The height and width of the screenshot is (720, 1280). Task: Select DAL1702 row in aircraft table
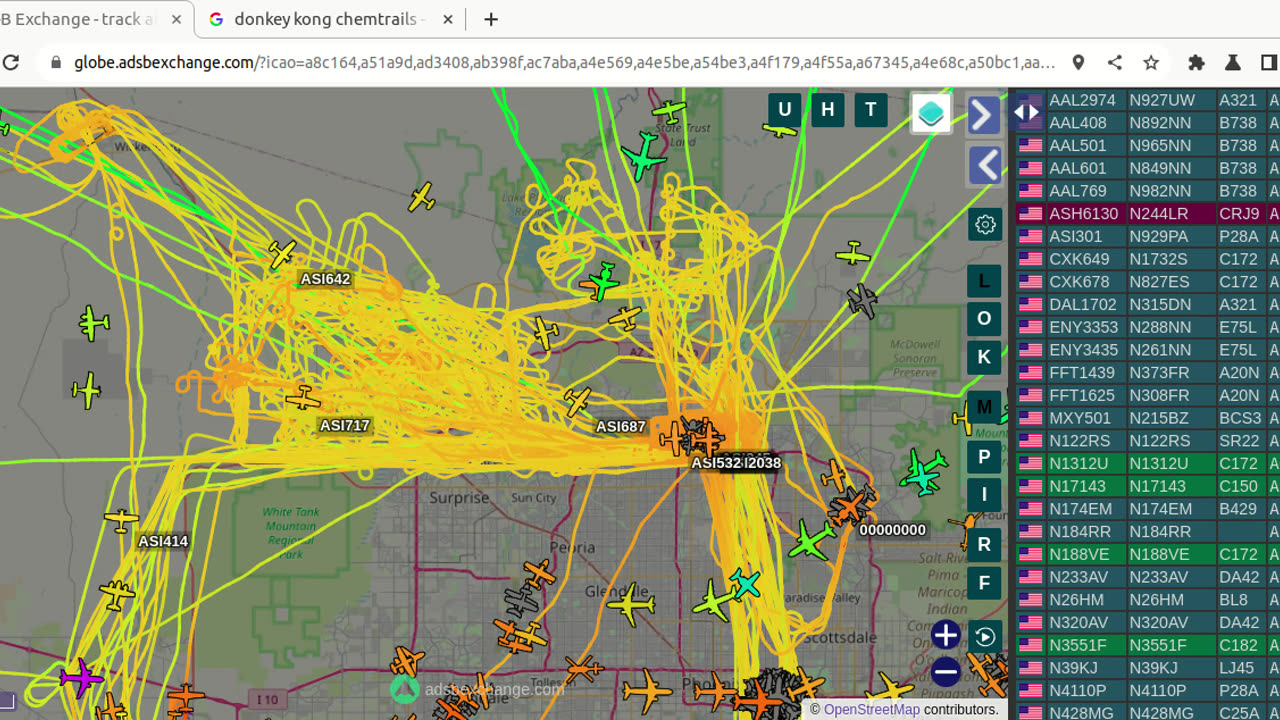click(1148, 304)
